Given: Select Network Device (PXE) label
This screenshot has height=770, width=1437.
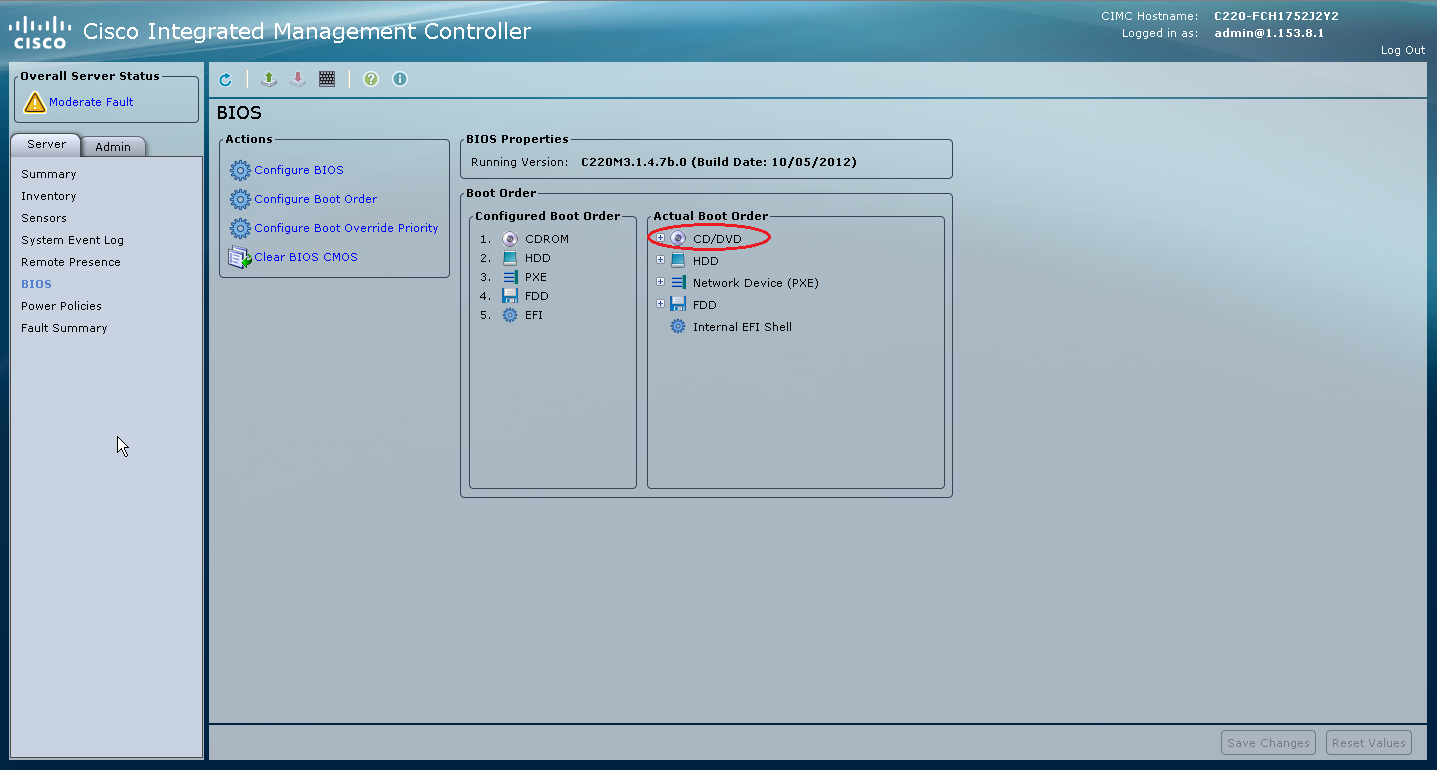Looking at the screenshot, I should point(755,283).
